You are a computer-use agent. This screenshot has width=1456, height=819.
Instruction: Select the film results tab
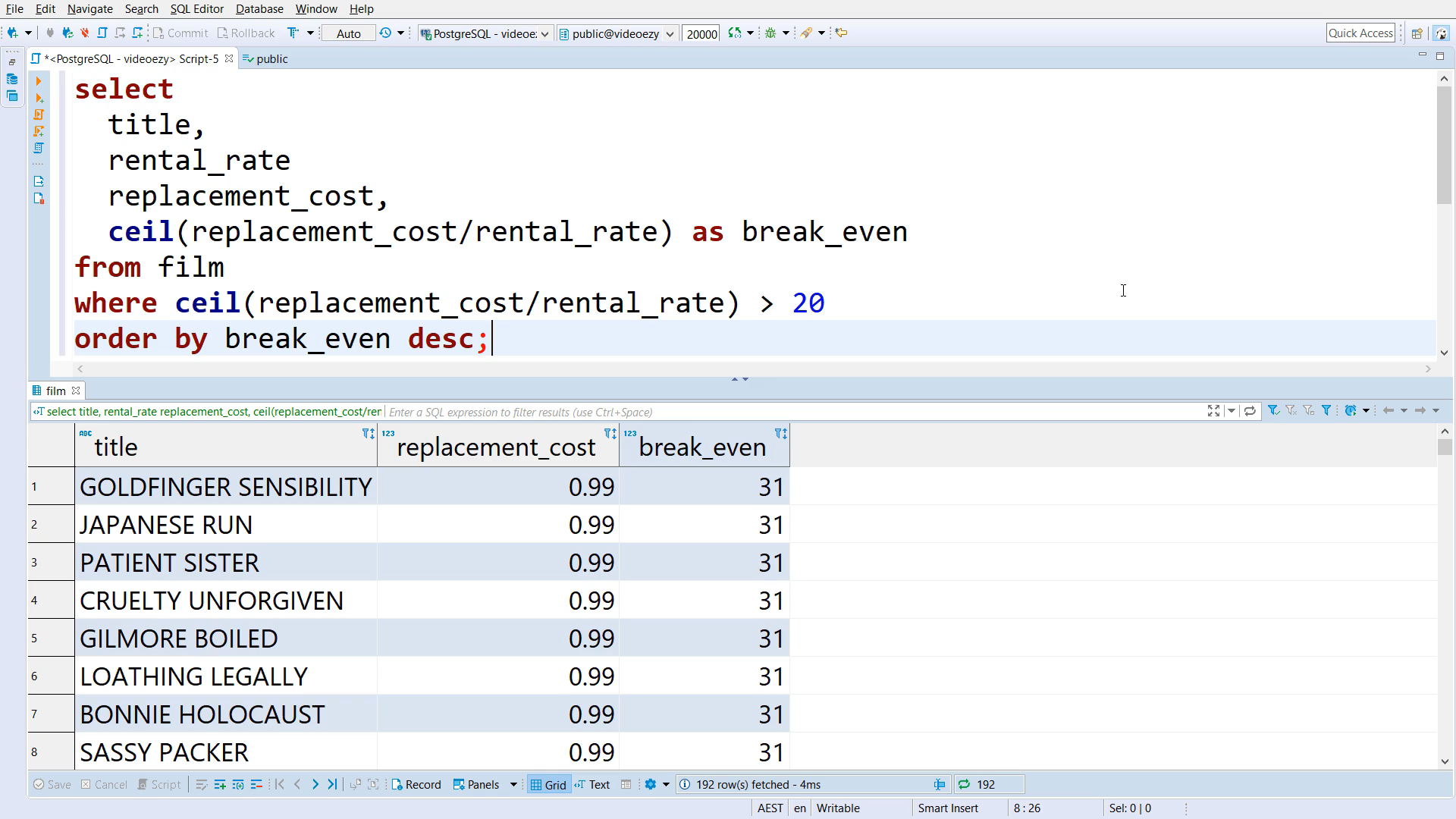pos(55,391)
